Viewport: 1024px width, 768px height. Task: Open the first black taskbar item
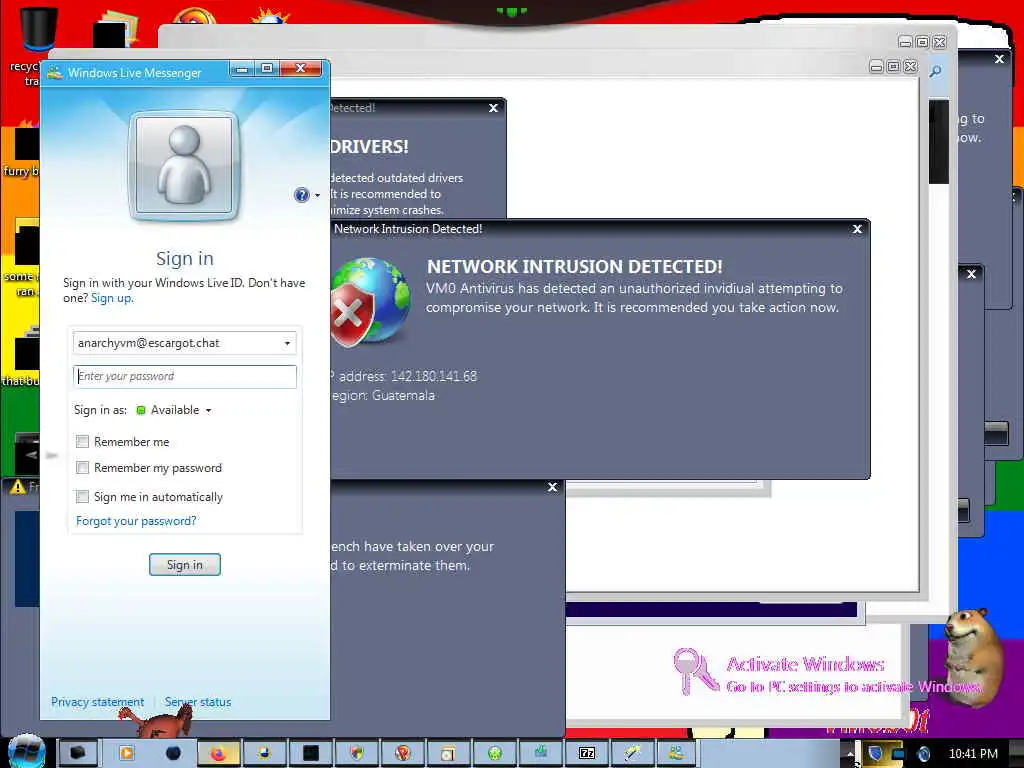coord(78,753)
